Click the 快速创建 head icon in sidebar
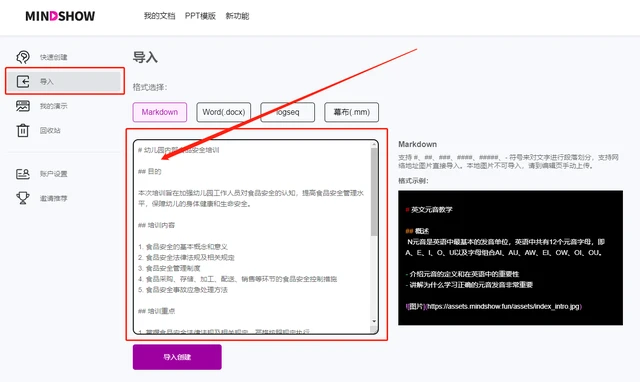640x382 pixels. (x=23, y=57)
